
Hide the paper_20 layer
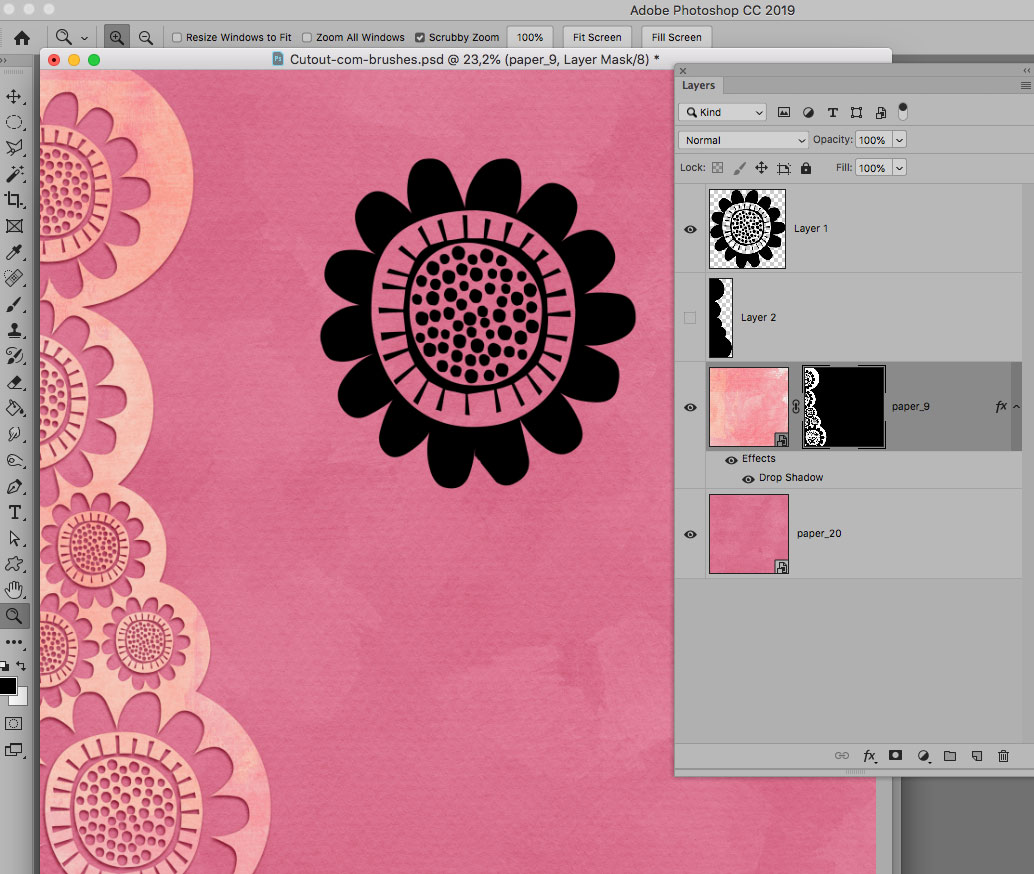pos(690,534)
